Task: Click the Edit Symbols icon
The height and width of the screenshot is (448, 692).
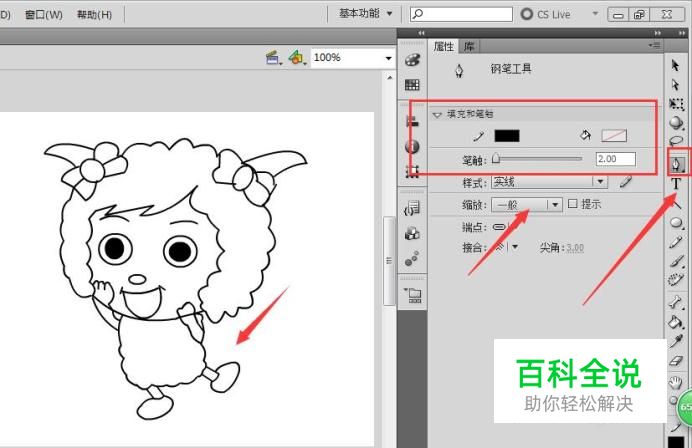Action: [x=297, y=58]
